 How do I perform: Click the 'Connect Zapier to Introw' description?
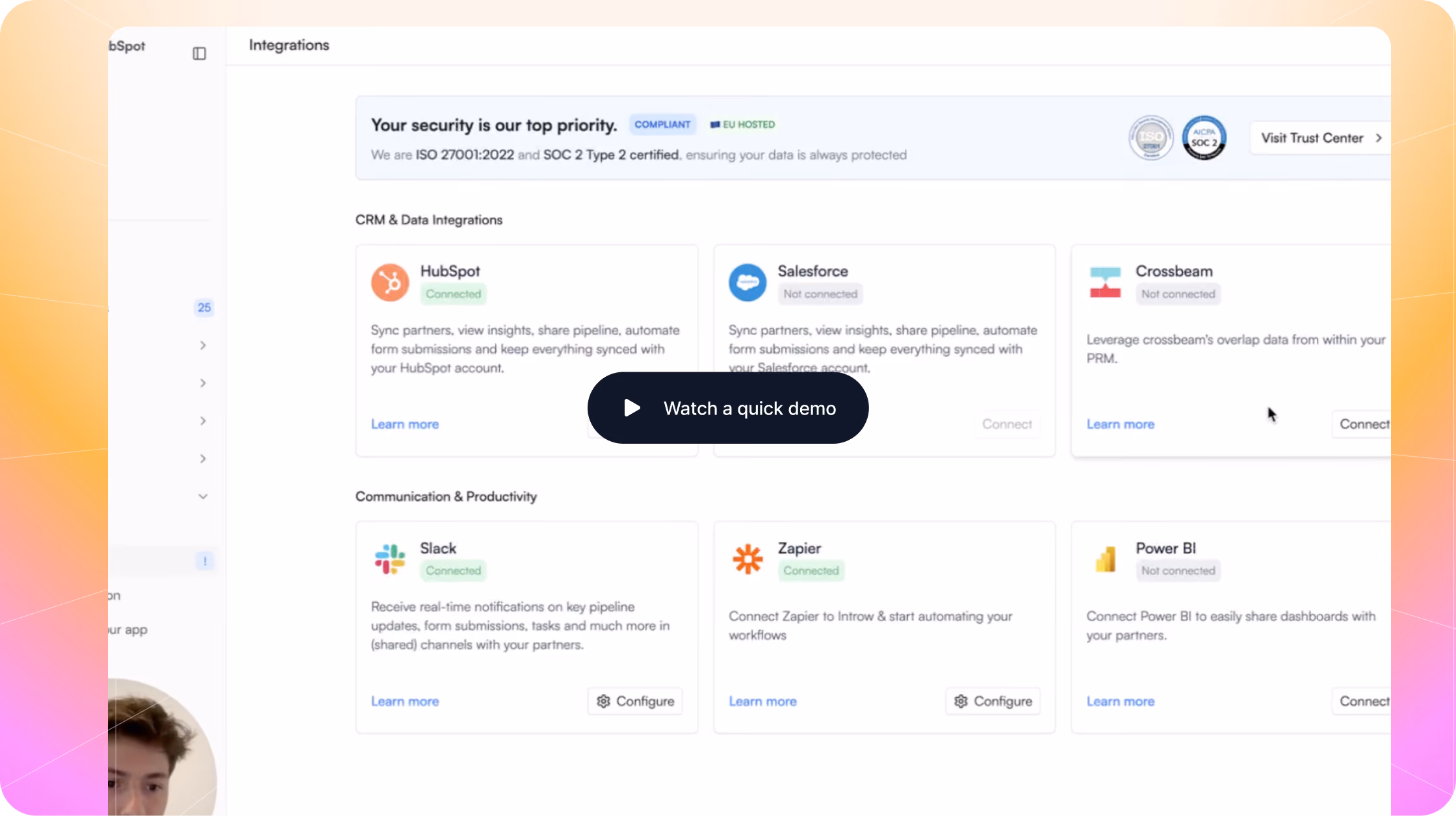[871, 626]
